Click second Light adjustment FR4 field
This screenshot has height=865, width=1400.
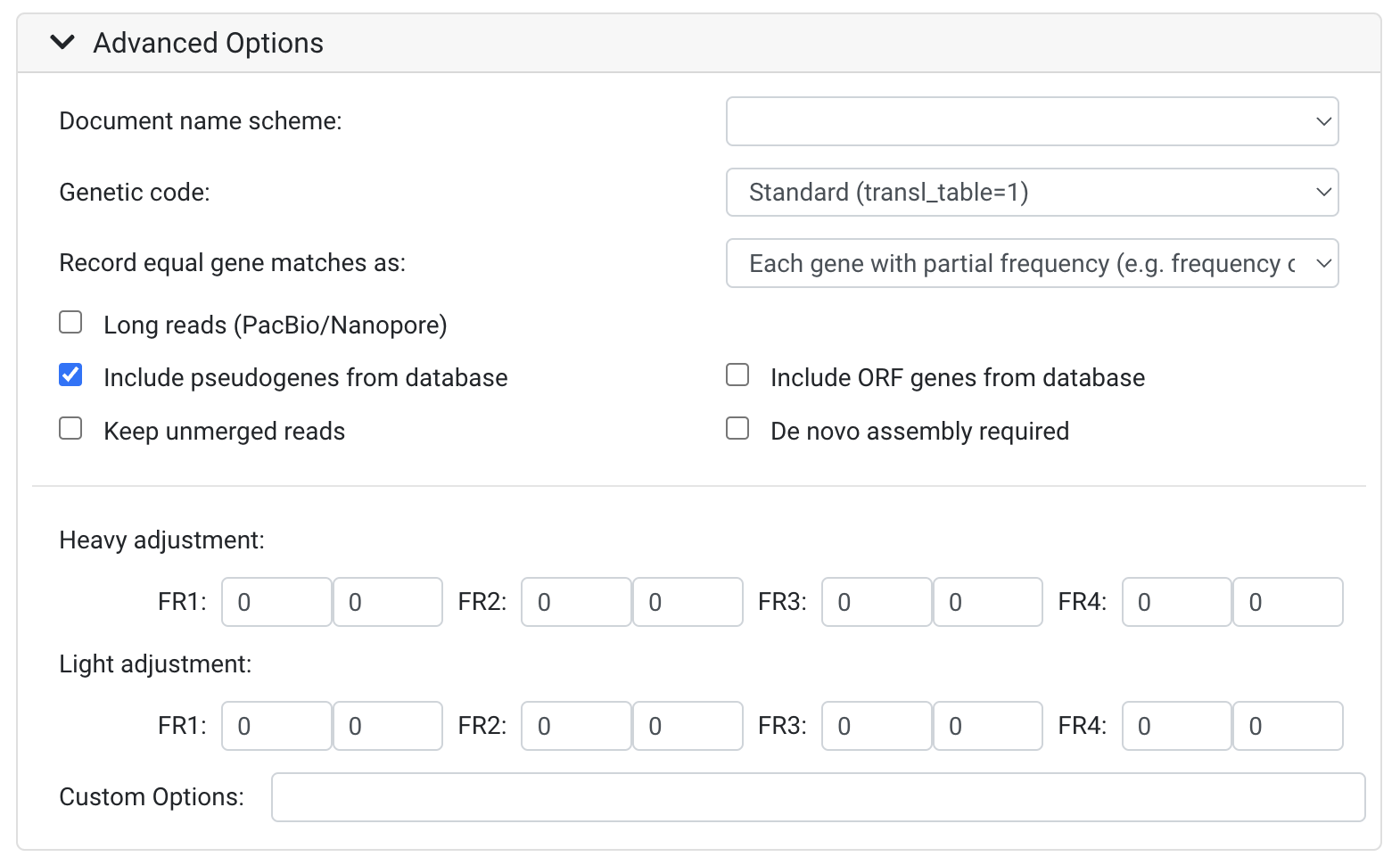point(1288,726)
